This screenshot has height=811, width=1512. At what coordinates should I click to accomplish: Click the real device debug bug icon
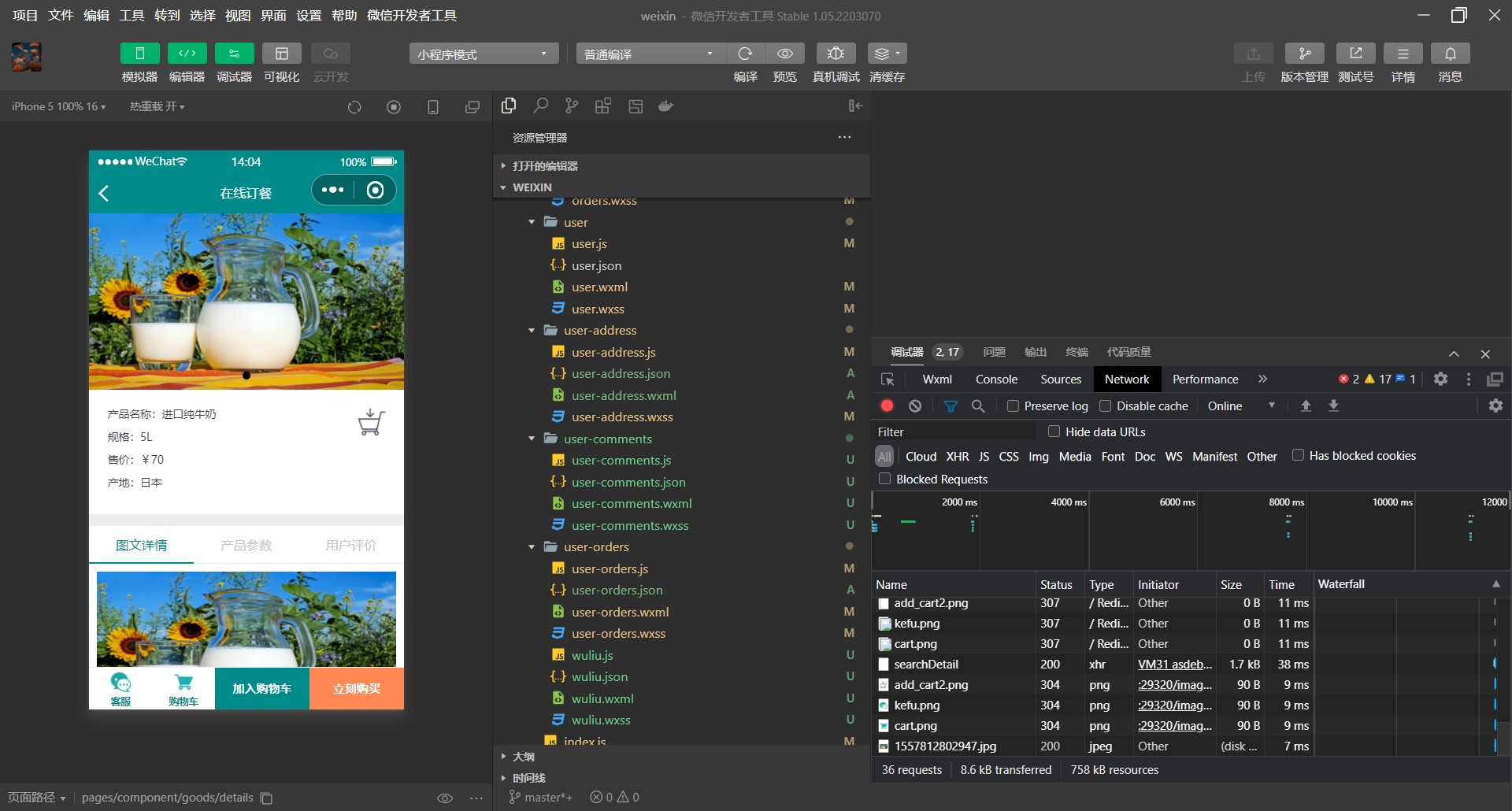click(836, 54)
